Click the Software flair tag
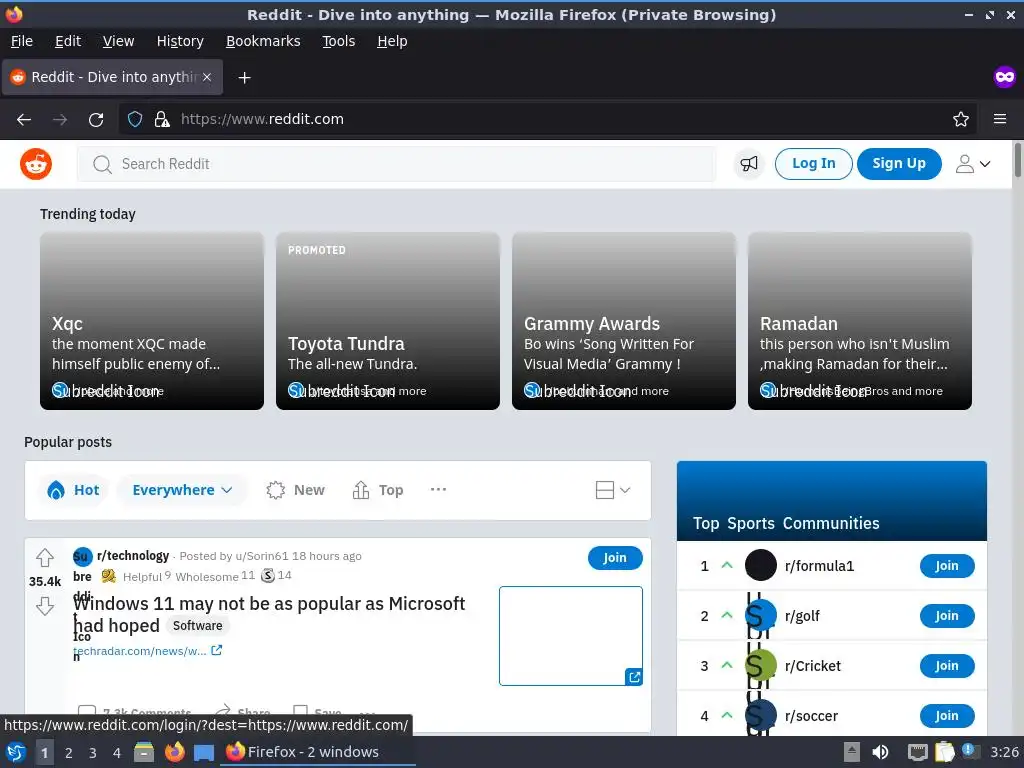 (197, 626)
